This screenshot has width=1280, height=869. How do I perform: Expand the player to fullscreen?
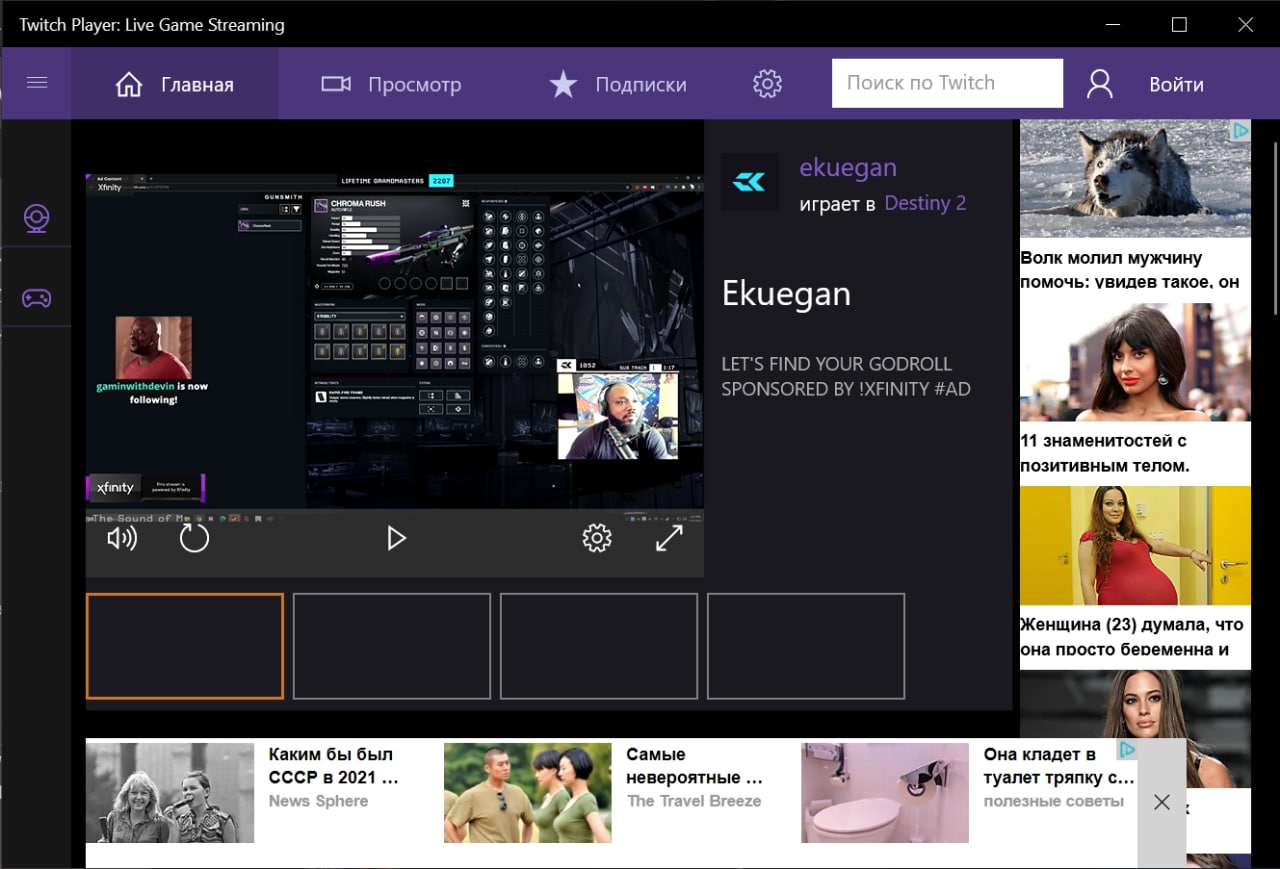[x=669, y=538]
